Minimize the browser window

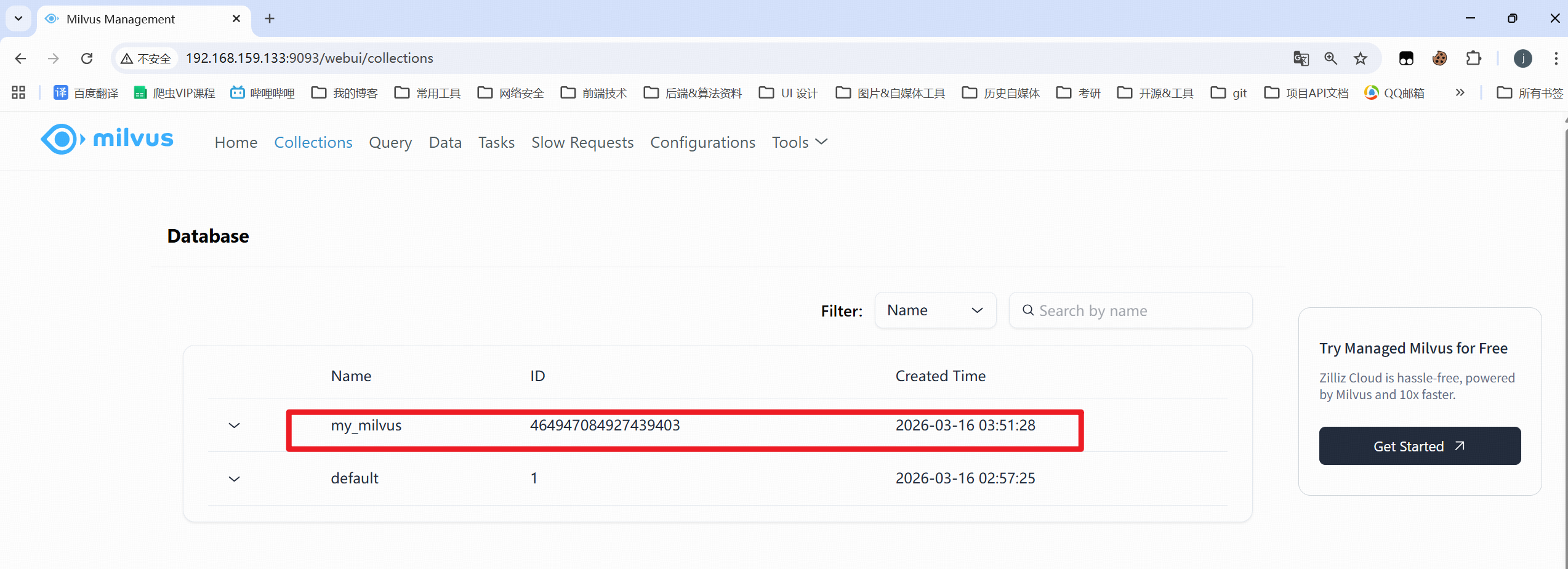(1470, 18)
